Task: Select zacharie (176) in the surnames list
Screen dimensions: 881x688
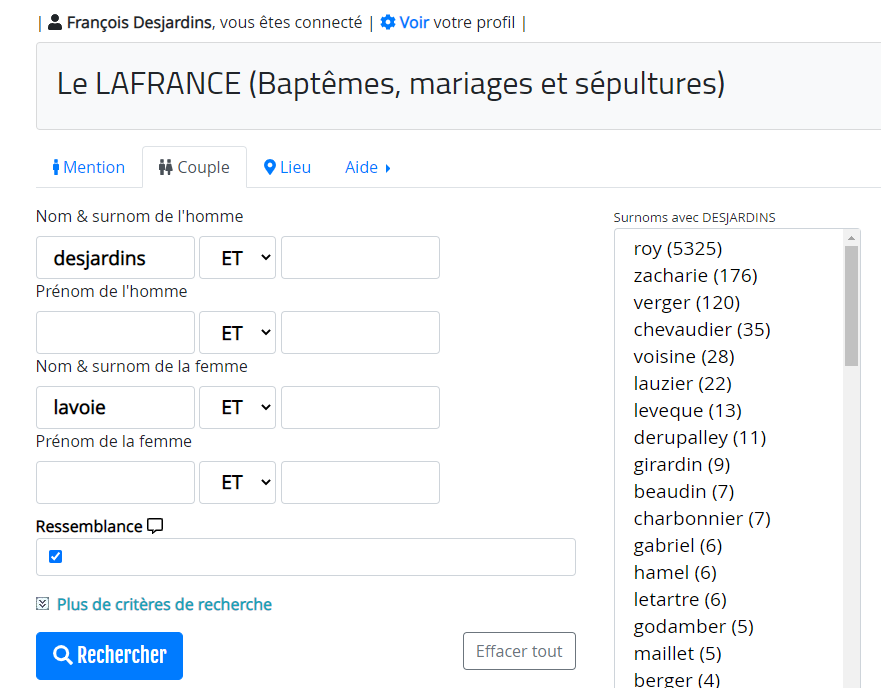Action: click(696, 275)
